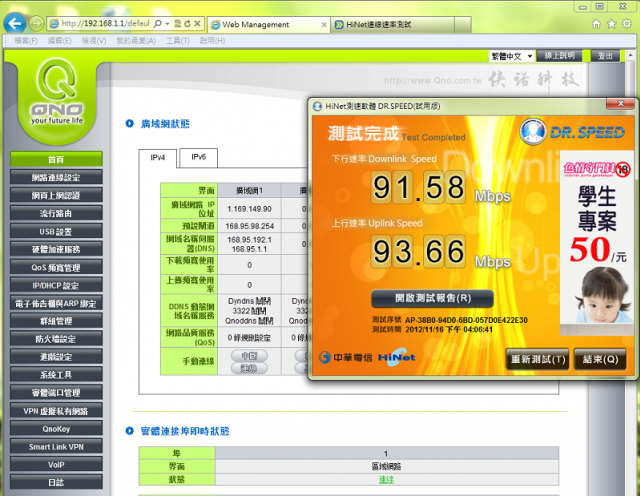Screen dimensions: 640x496
Task: Open VPN 虛擬私有網路 in sidebar
Action: [x=56, y=411]
